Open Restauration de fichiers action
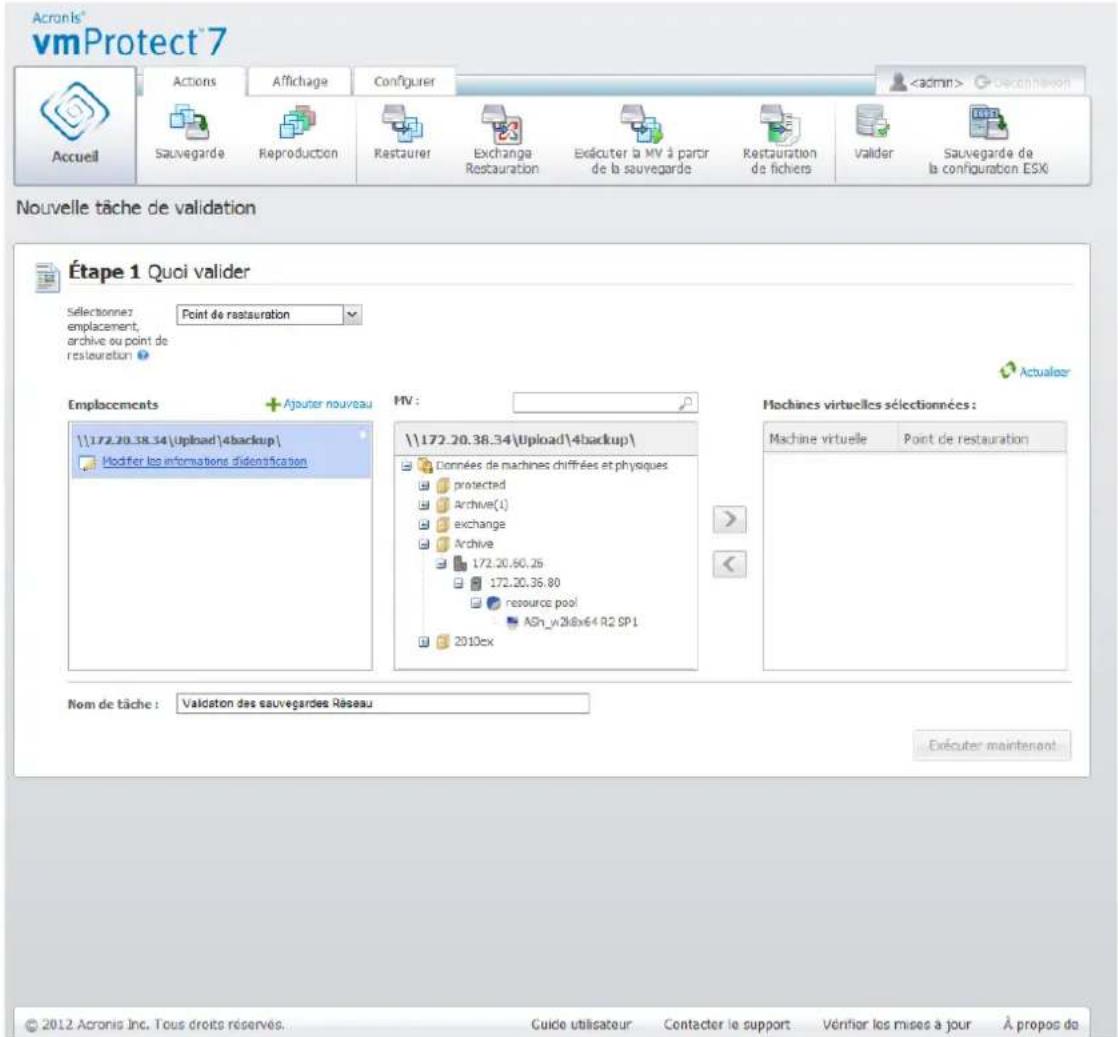1118x1037 pixels. click(x=780, y=141)
